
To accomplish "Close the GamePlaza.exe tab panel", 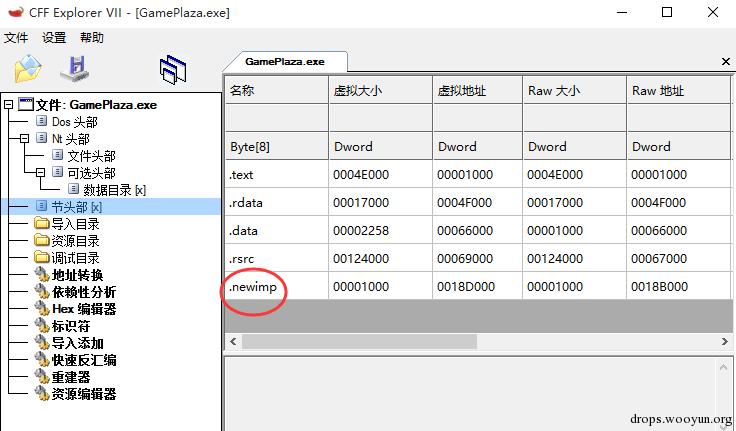I will pos(726,62).
